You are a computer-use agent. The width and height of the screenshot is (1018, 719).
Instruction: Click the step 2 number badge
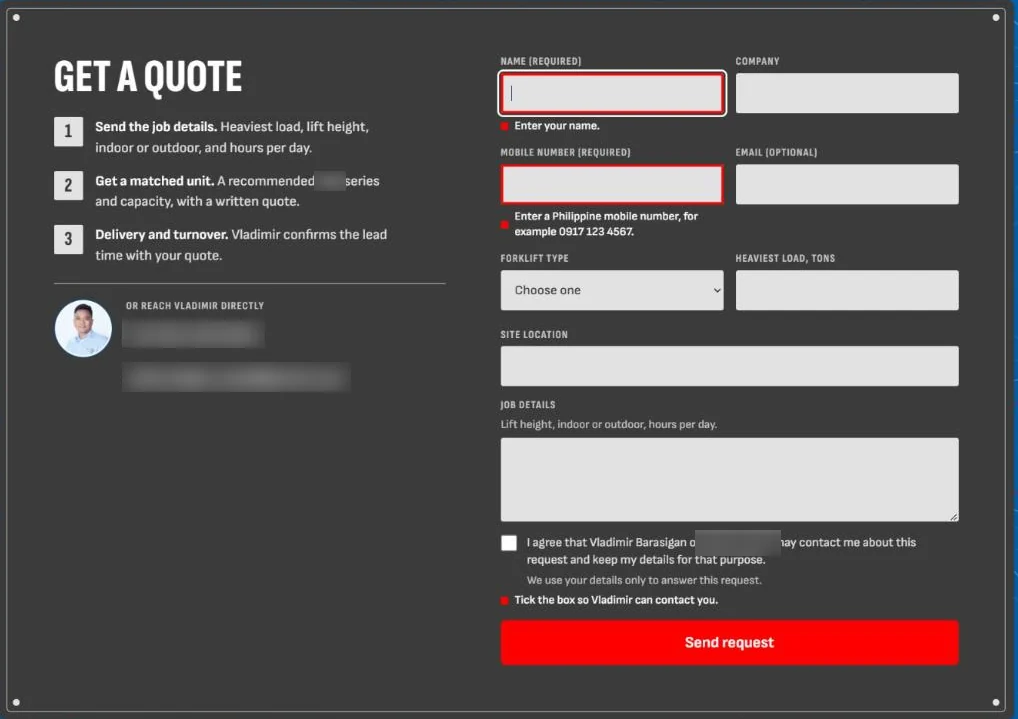tap(68, 185)
